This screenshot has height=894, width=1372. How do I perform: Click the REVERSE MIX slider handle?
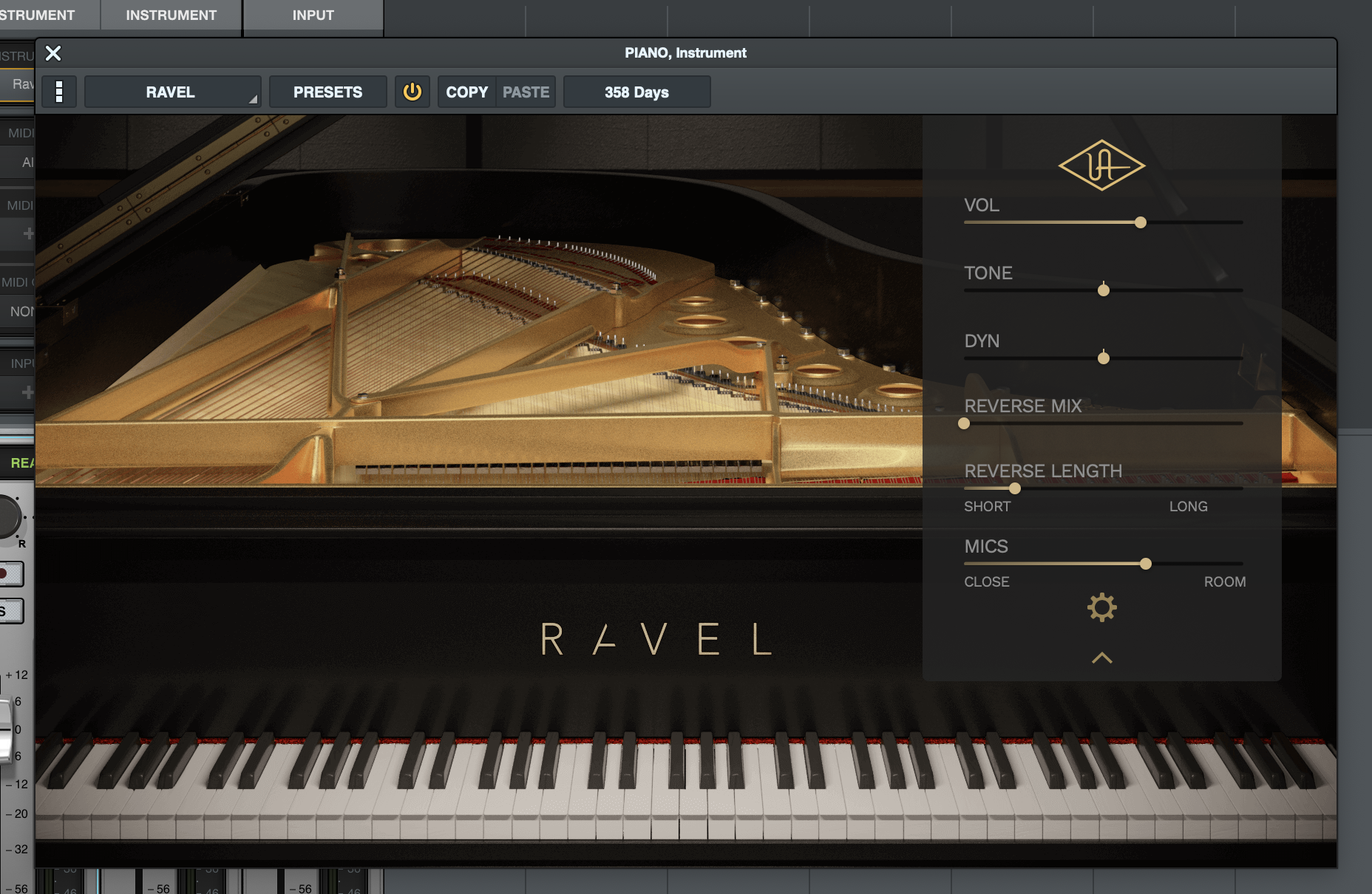[x=964, y=423]
